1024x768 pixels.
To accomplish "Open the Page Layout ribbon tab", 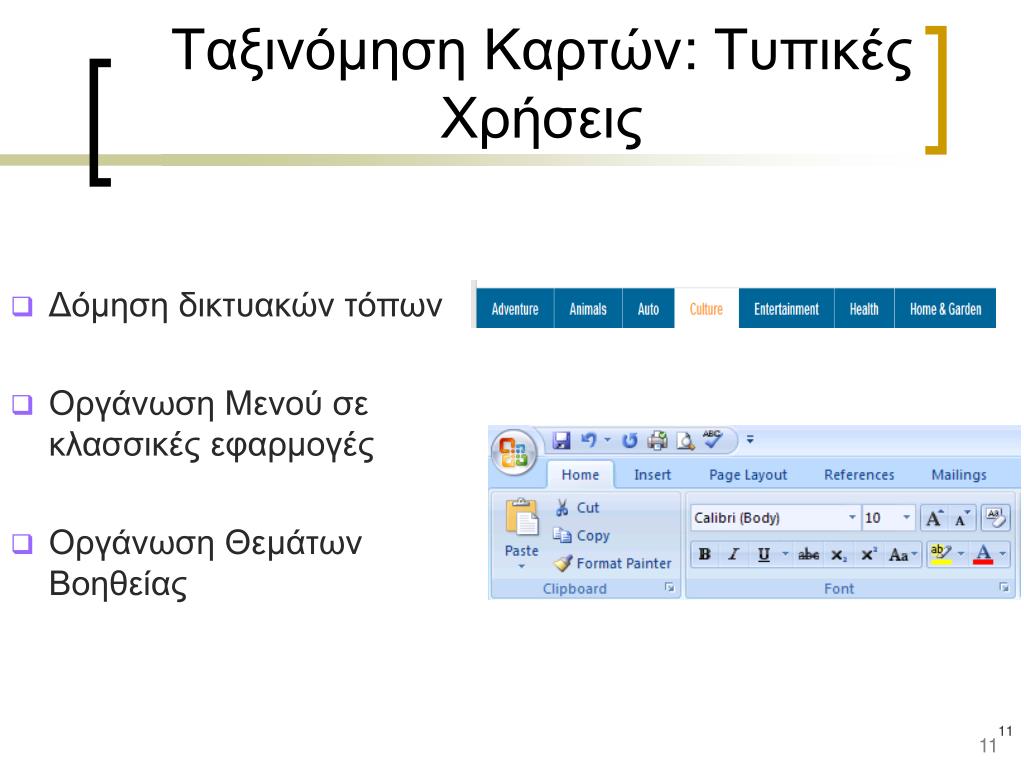I will coord(748,475).
